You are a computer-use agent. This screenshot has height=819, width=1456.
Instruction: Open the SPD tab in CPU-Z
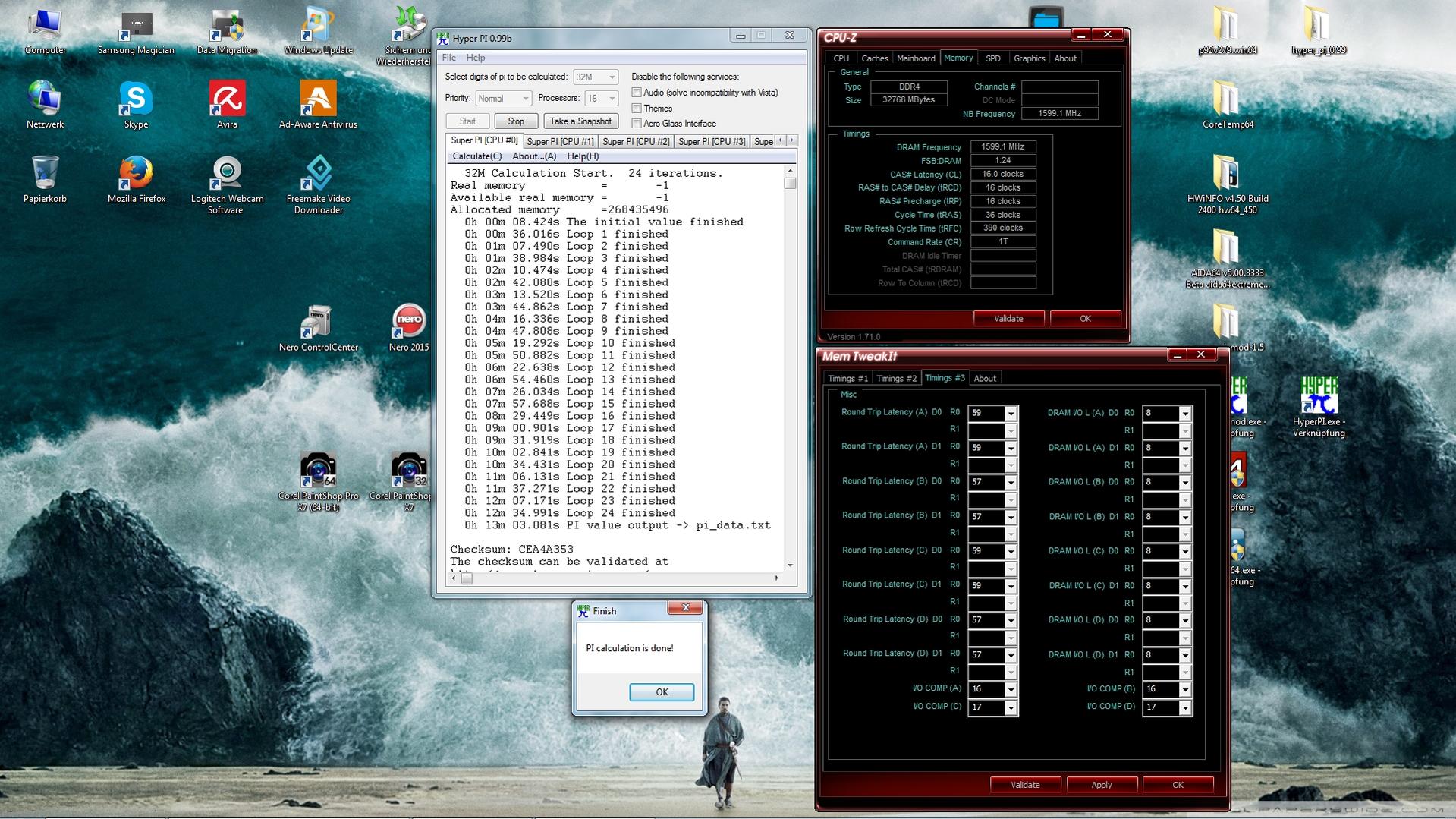pyautogui.click(x=993, y=58)
